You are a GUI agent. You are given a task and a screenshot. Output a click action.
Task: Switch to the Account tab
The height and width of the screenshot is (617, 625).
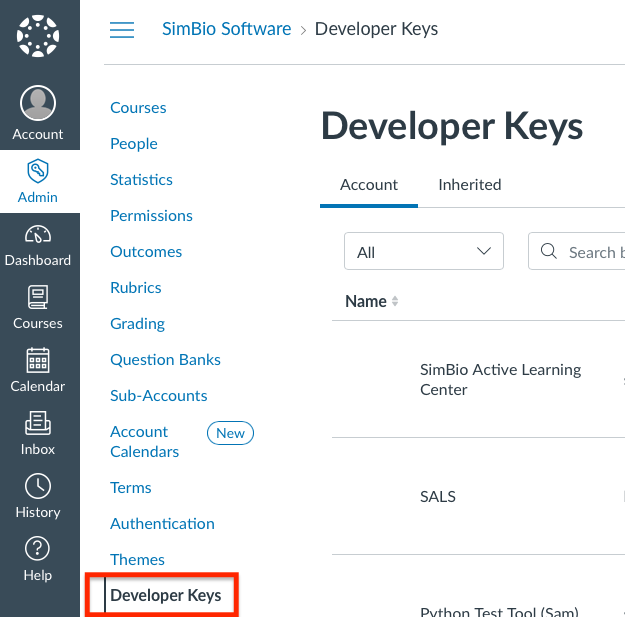pos(369,185)
